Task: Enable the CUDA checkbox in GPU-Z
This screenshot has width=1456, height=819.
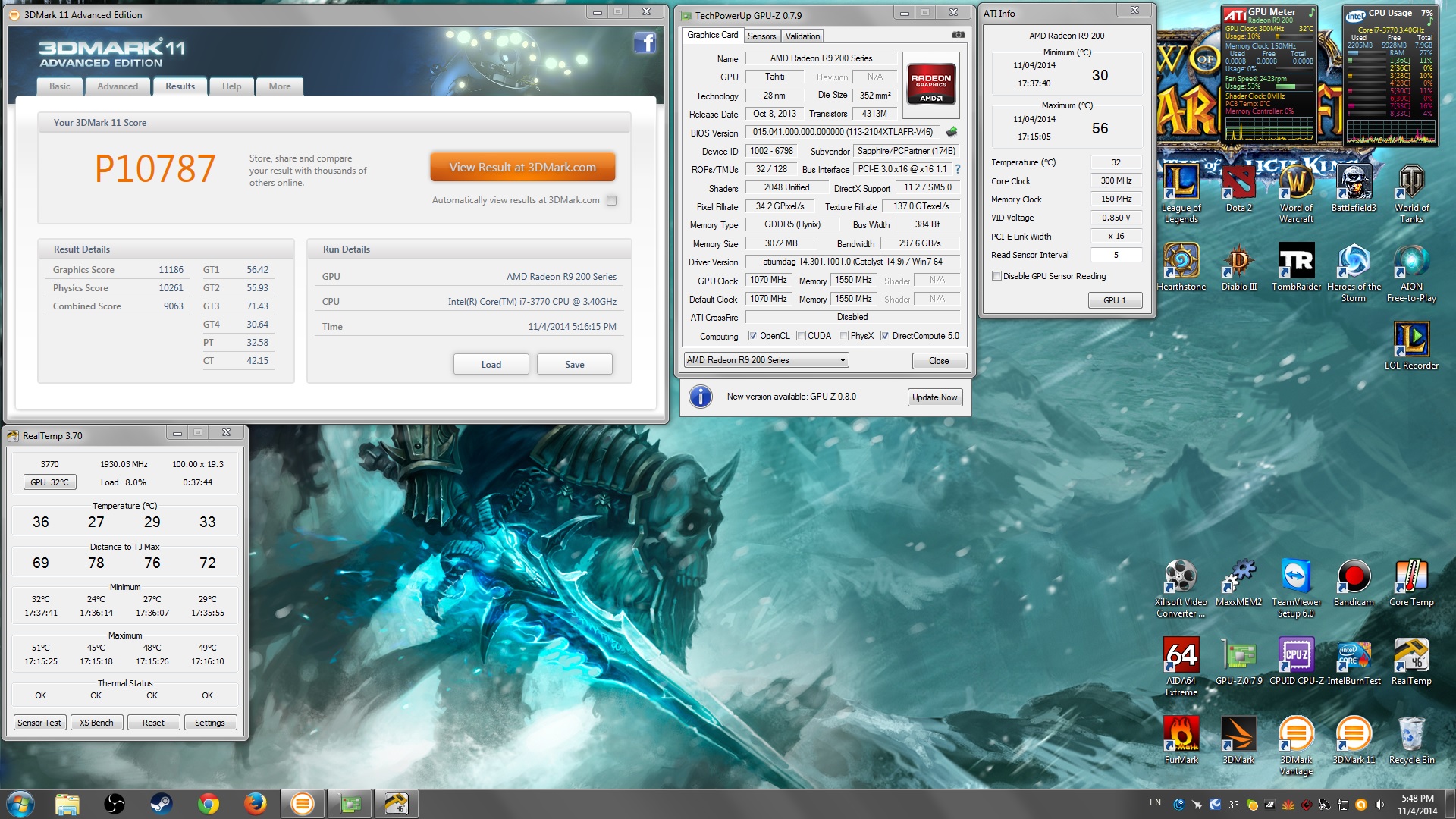Action: pos(802,335)
